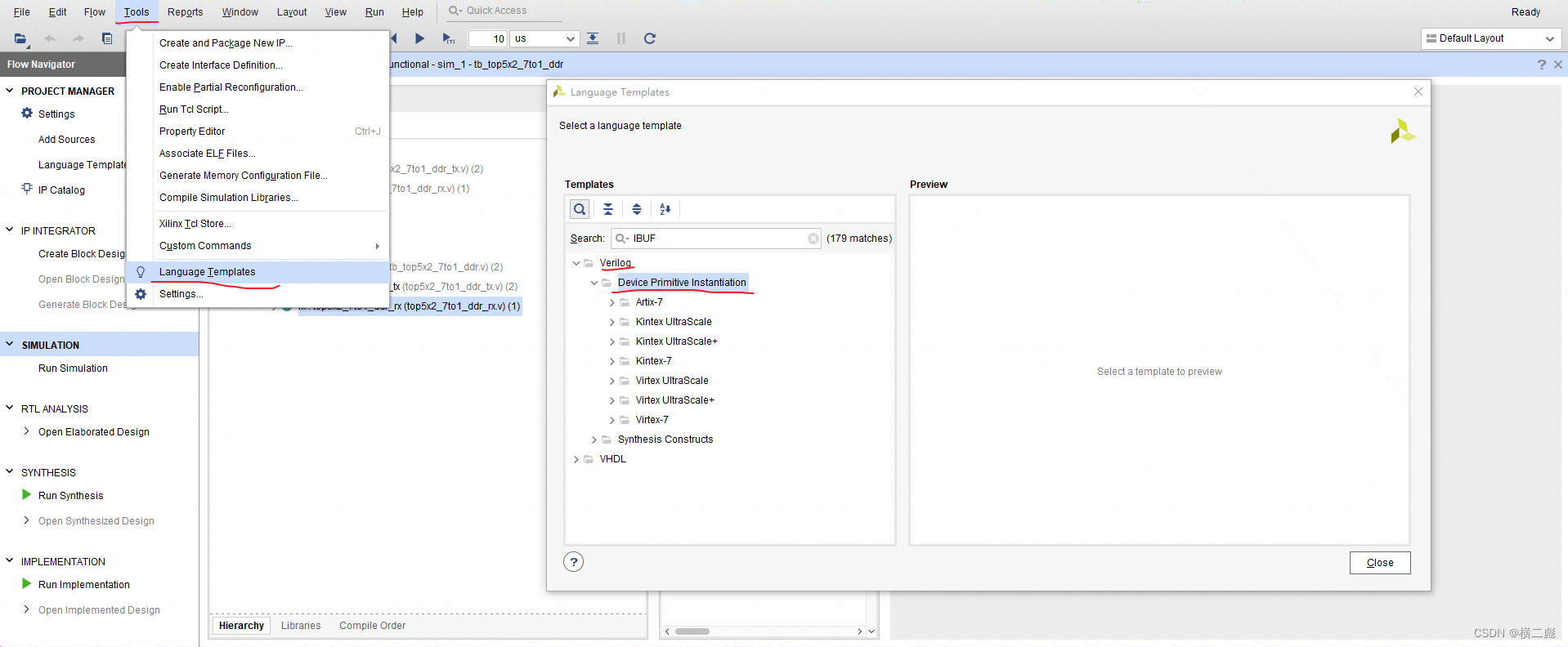This screenshot has width=1568, height=647.
Task: Expand Open Elaborated Design
Action: (x=27, y=431)
